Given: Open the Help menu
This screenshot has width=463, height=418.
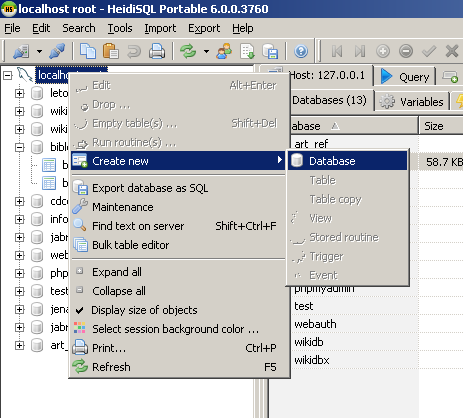Looking at the screenshot, I should pos(243,28).
